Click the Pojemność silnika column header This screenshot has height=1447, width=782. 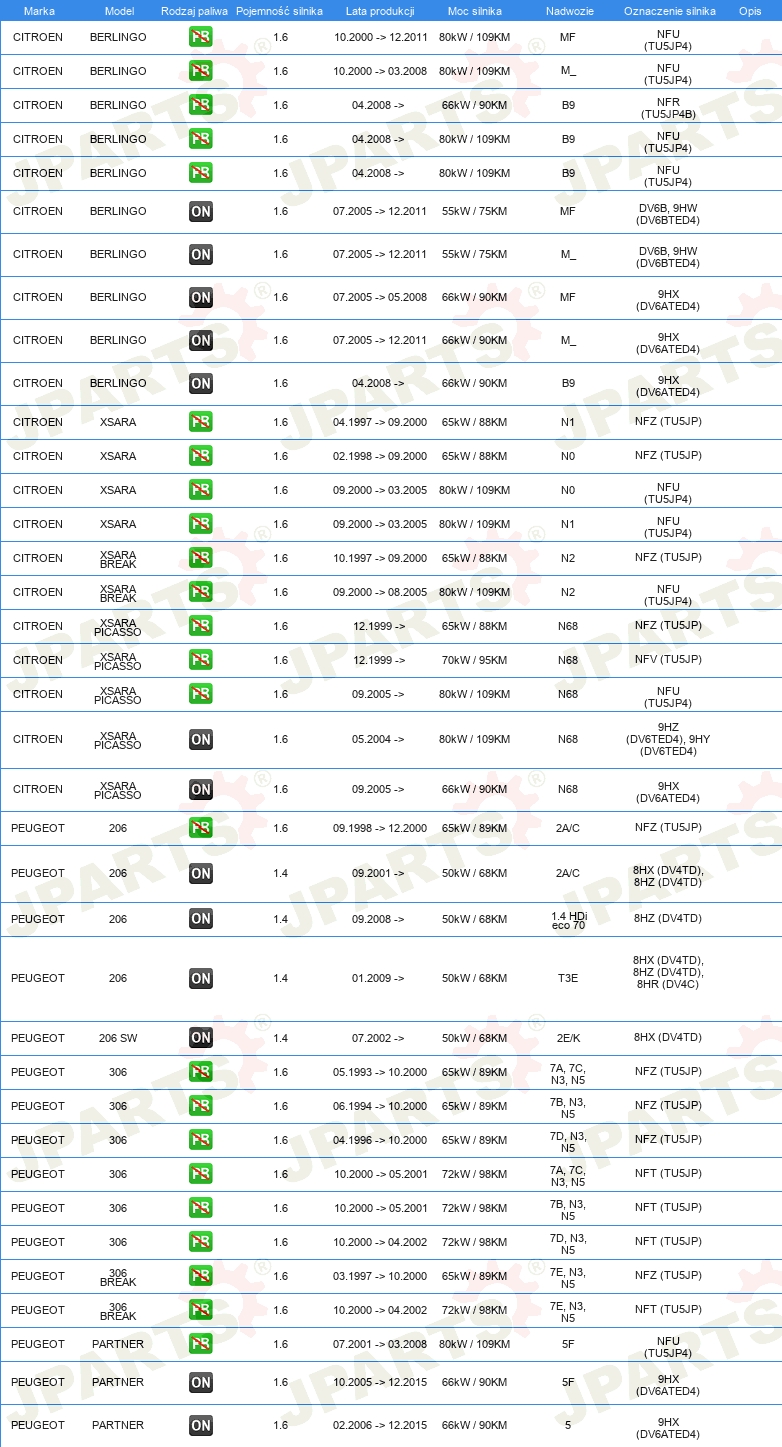point(279,11)
